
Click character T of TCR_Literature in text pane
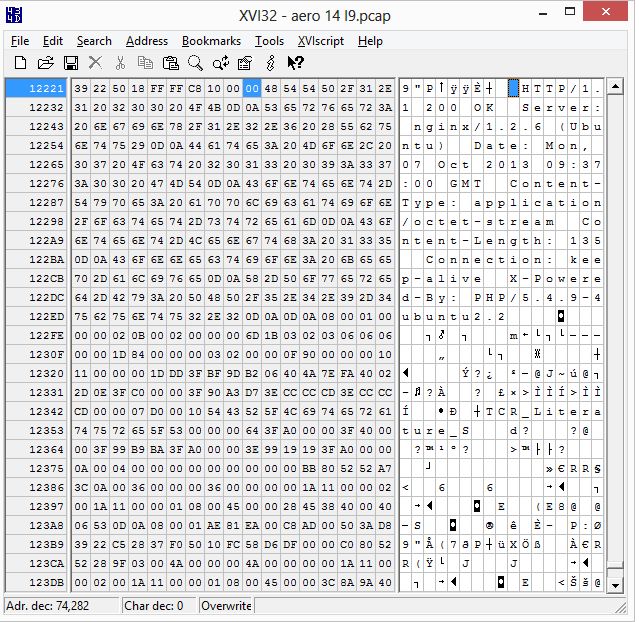(489, 412)
